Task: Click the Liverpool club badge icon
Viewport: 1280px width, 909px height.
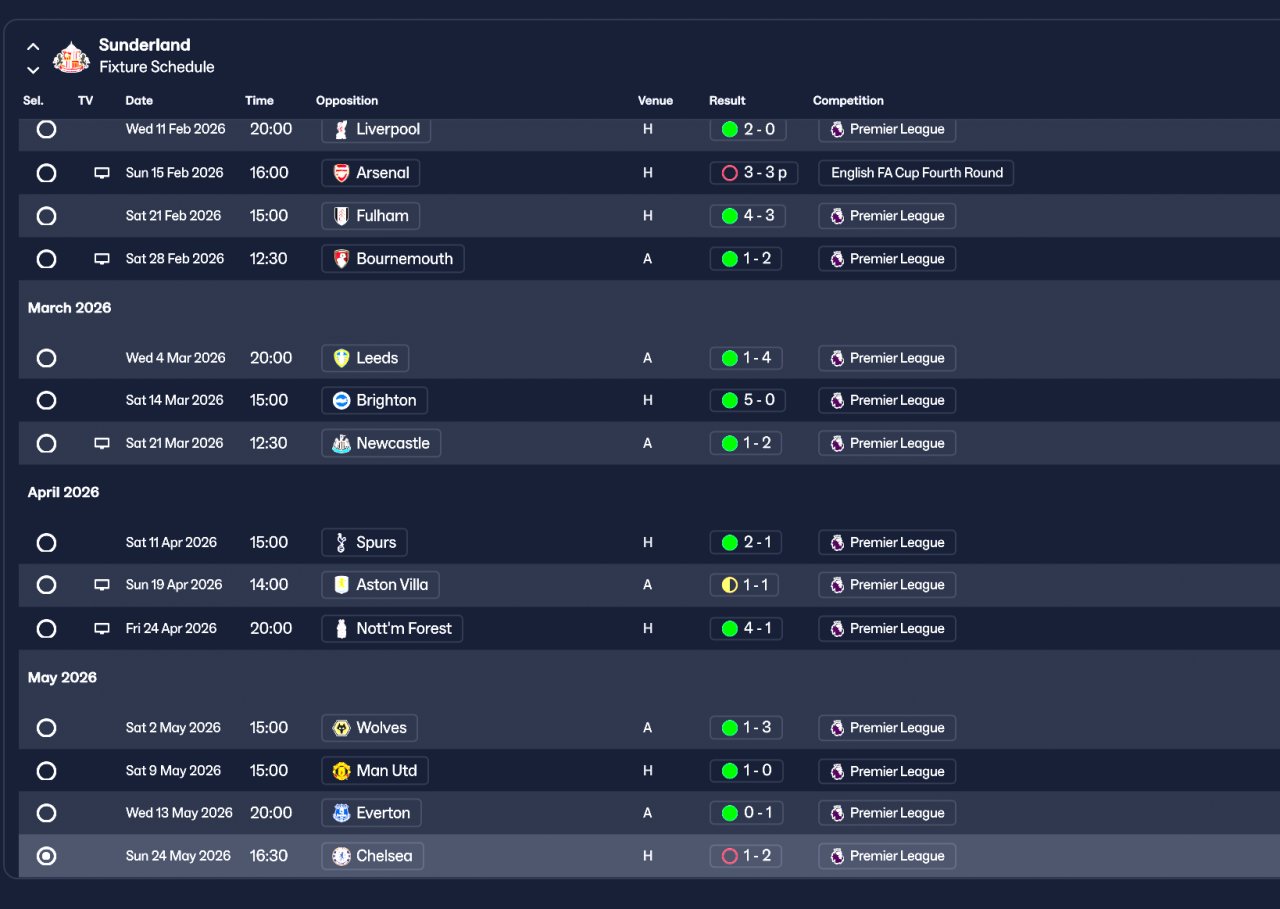Action: 341,130
